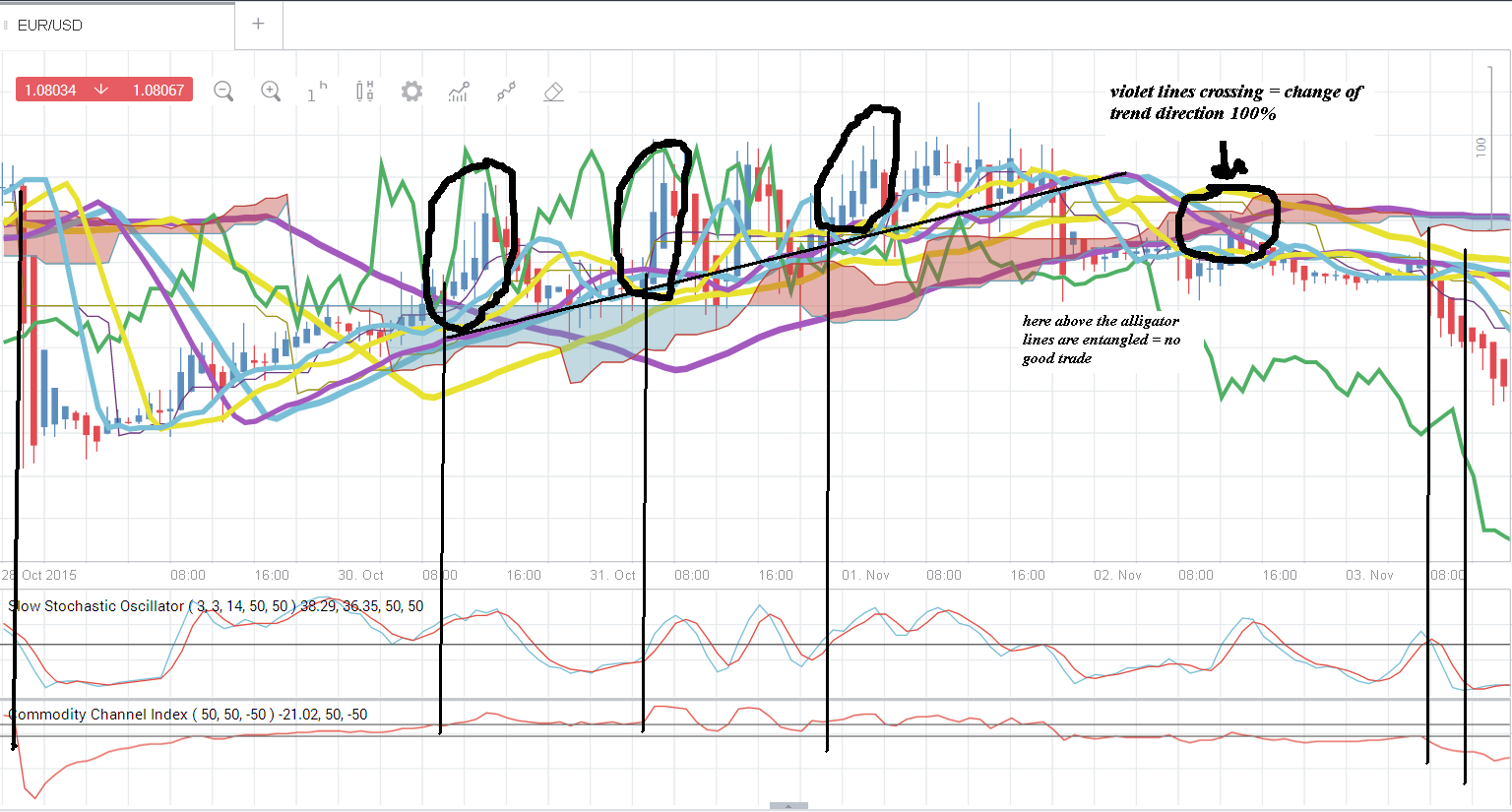
Task: Open the 1h timeframe selector
Action: pos(317,92)
